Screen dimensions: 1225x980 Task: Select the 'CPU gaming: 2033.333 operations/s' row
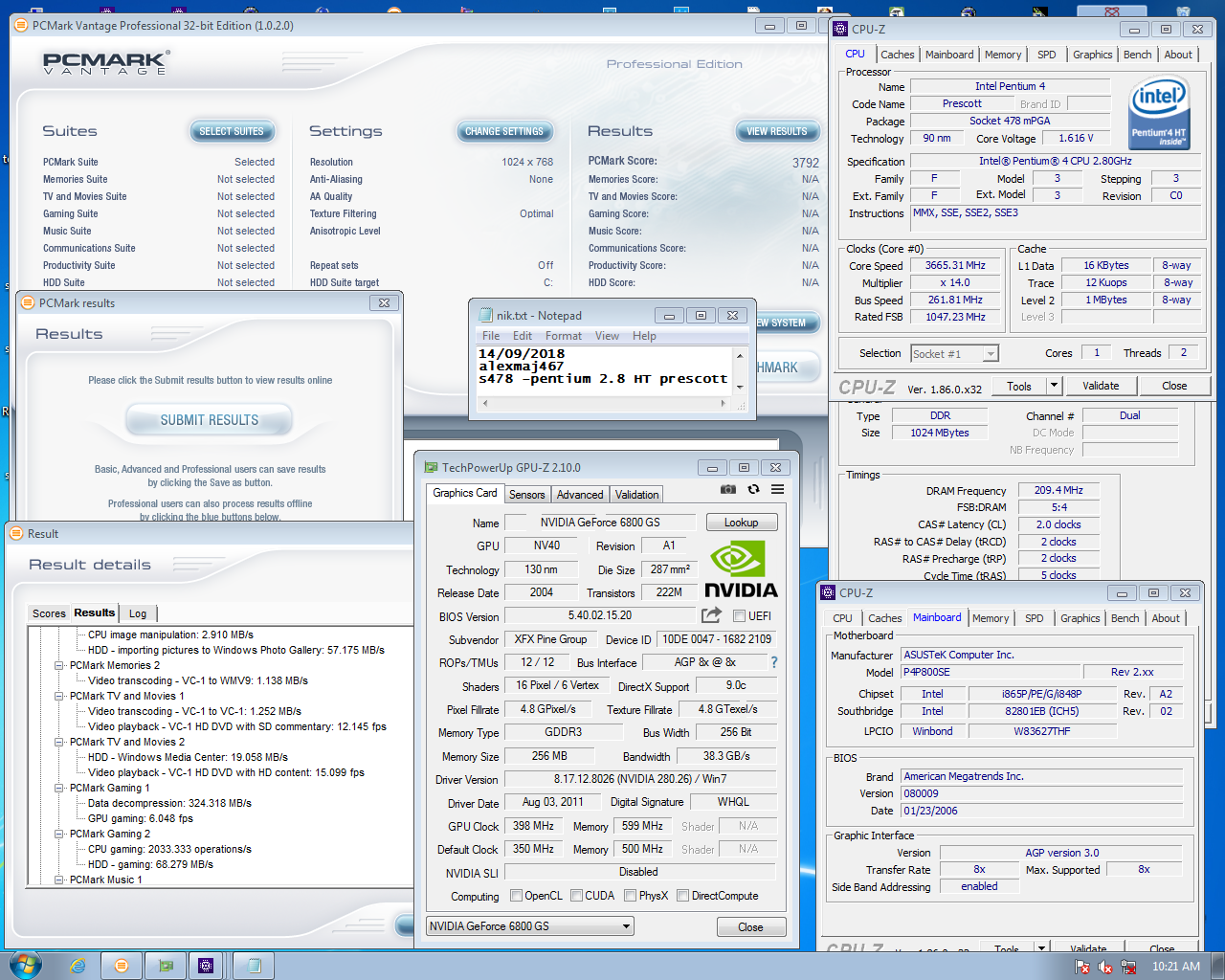(169, 849)
